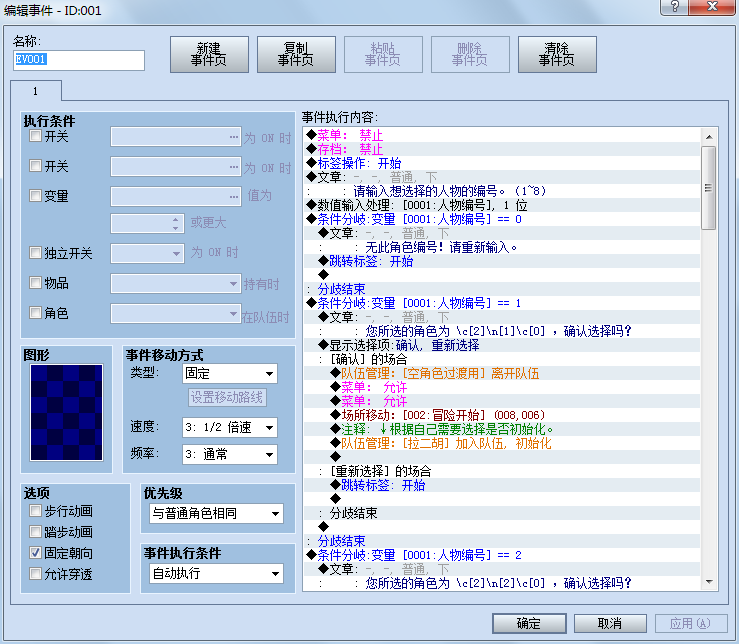The width and height of the screenshot is (739, 644).
Task: Open the 事件执行条件 dropdown 自动执行
Action: (x=216, y=573)
